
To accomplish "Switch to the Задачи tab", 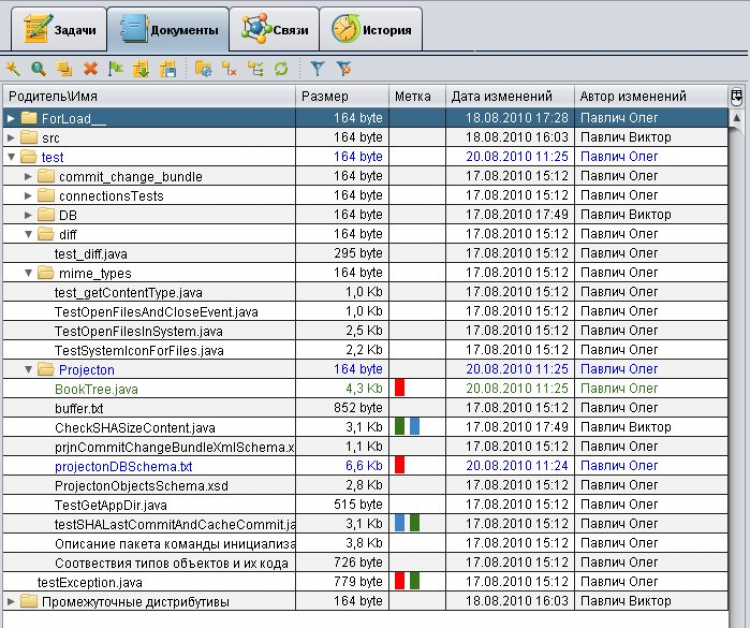I will 60,30.
